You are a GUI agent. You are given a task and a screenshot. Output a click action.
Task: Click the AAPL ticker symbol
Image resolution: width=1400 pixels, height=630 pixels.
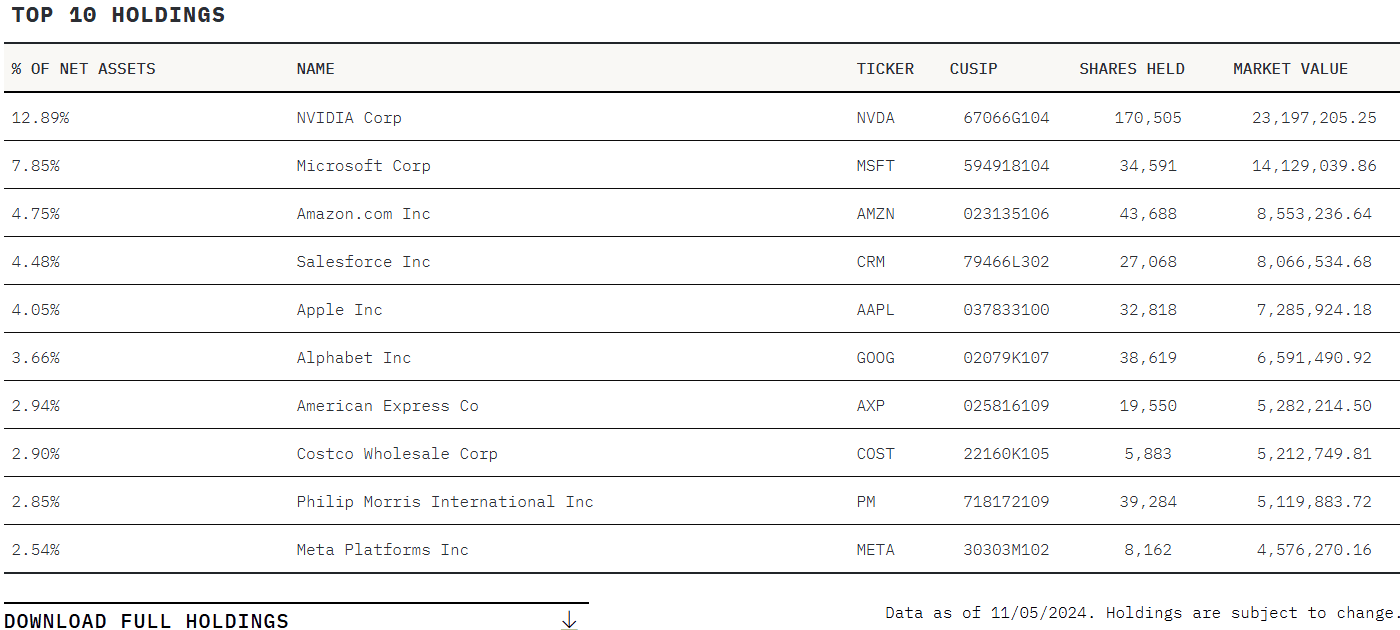[x=875, y=310]
